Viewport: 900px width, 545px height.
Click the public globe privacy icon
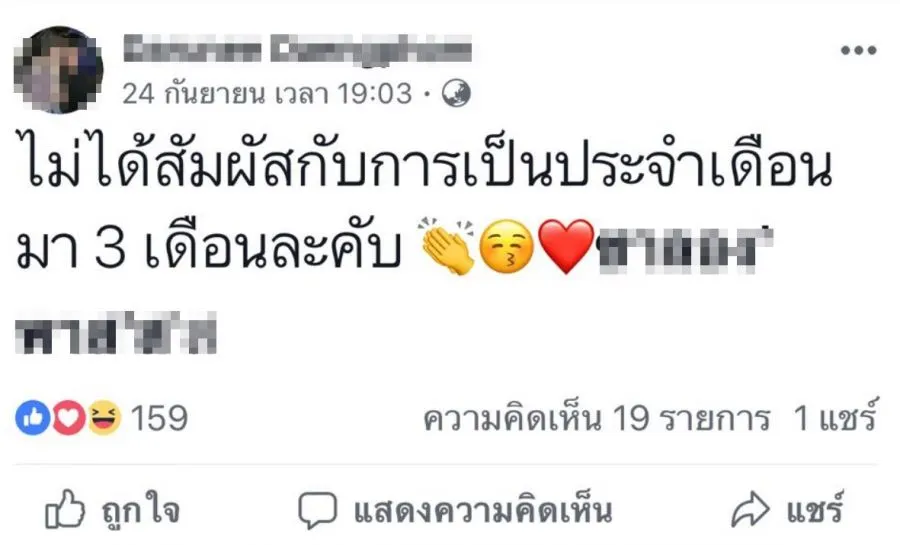coord(456,94)
